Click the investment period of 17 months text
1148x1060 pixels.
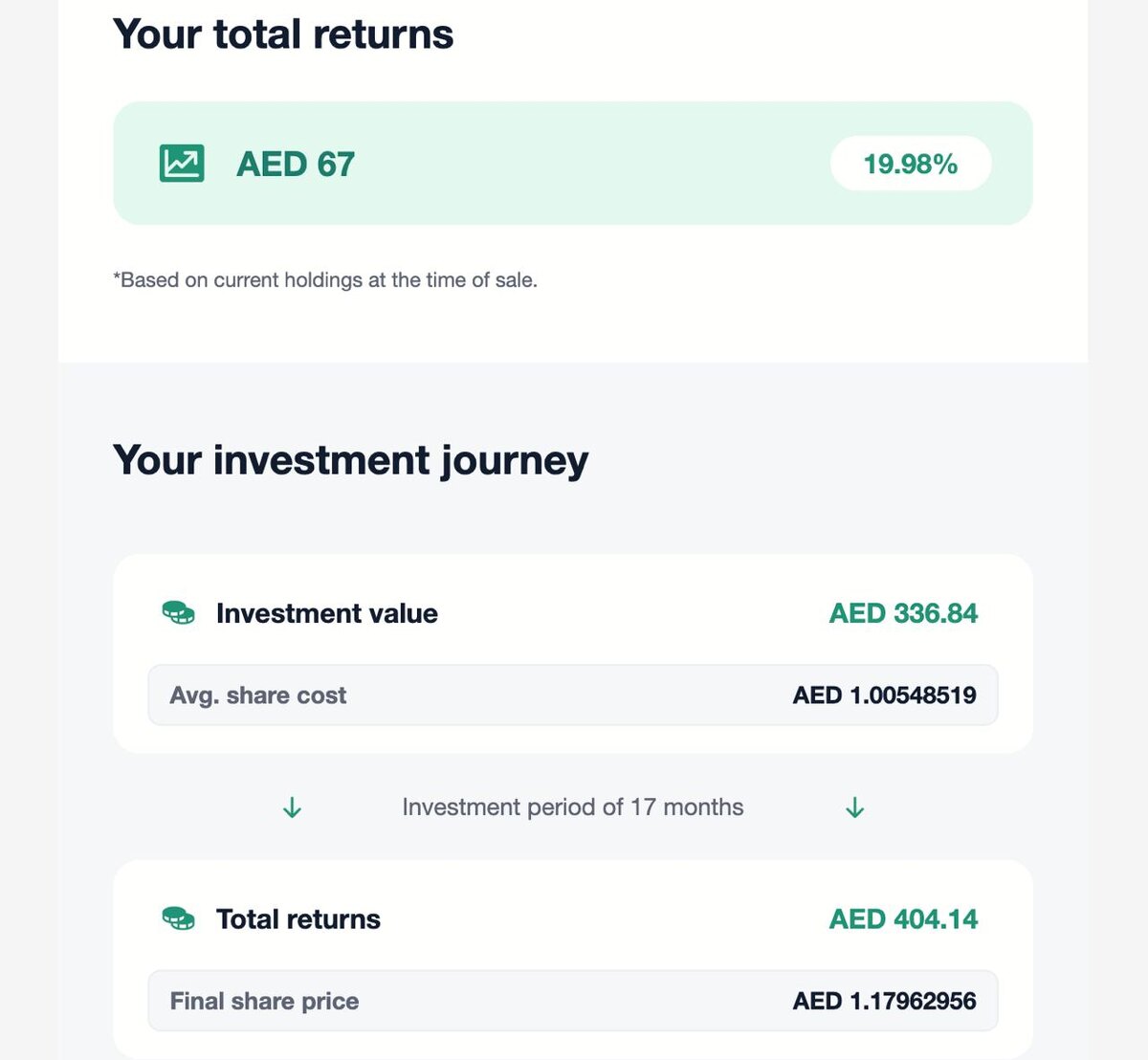(572, 807)
